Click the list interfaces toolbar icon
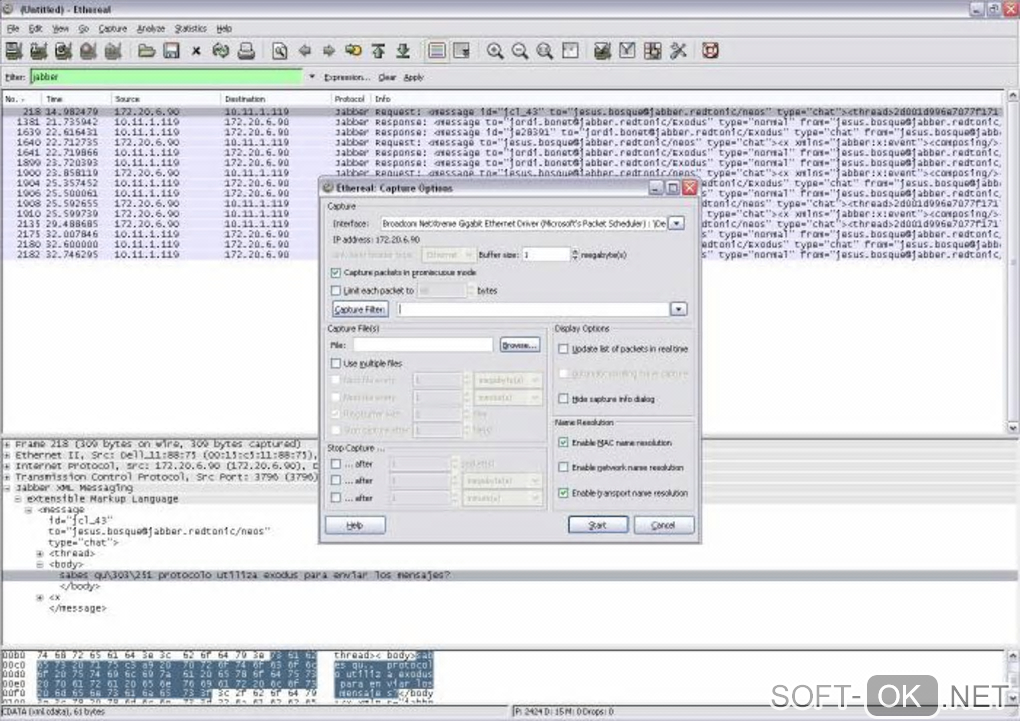This screenshot has width=1020, height=721. point(14,51)
